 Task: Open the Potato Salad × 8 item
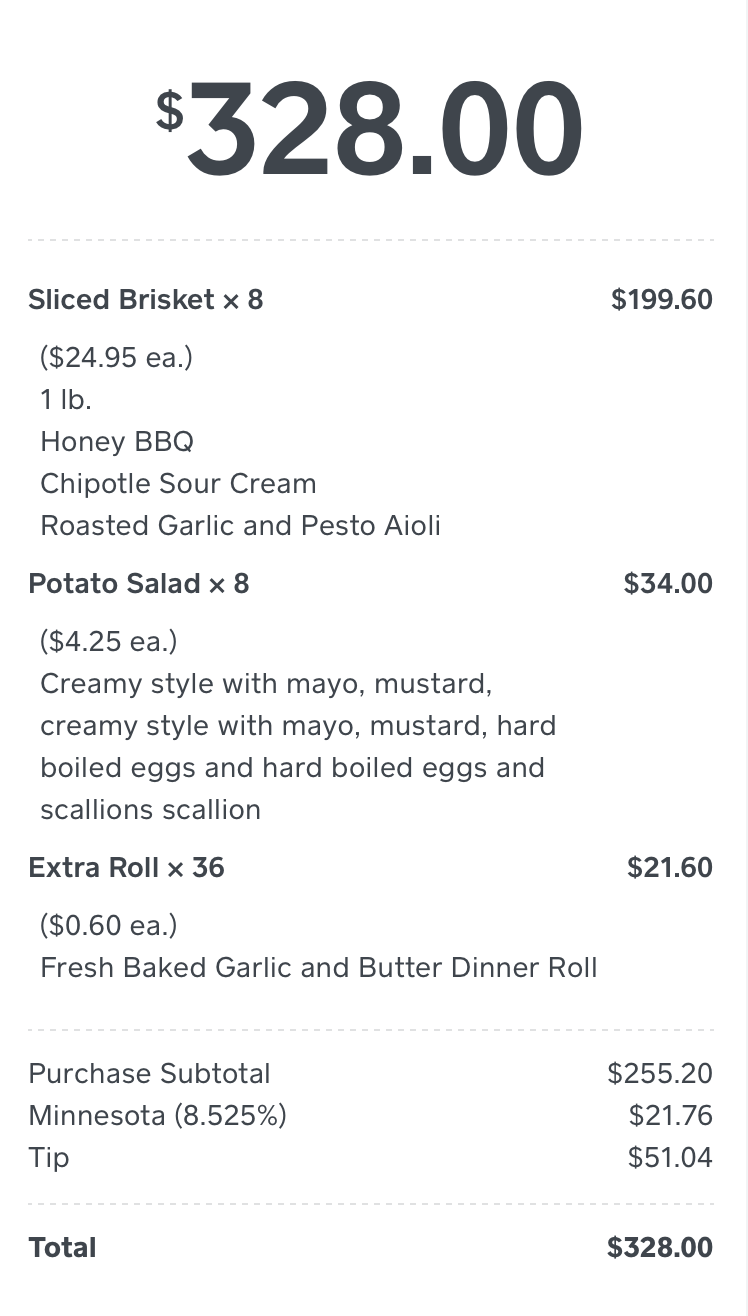139,584
